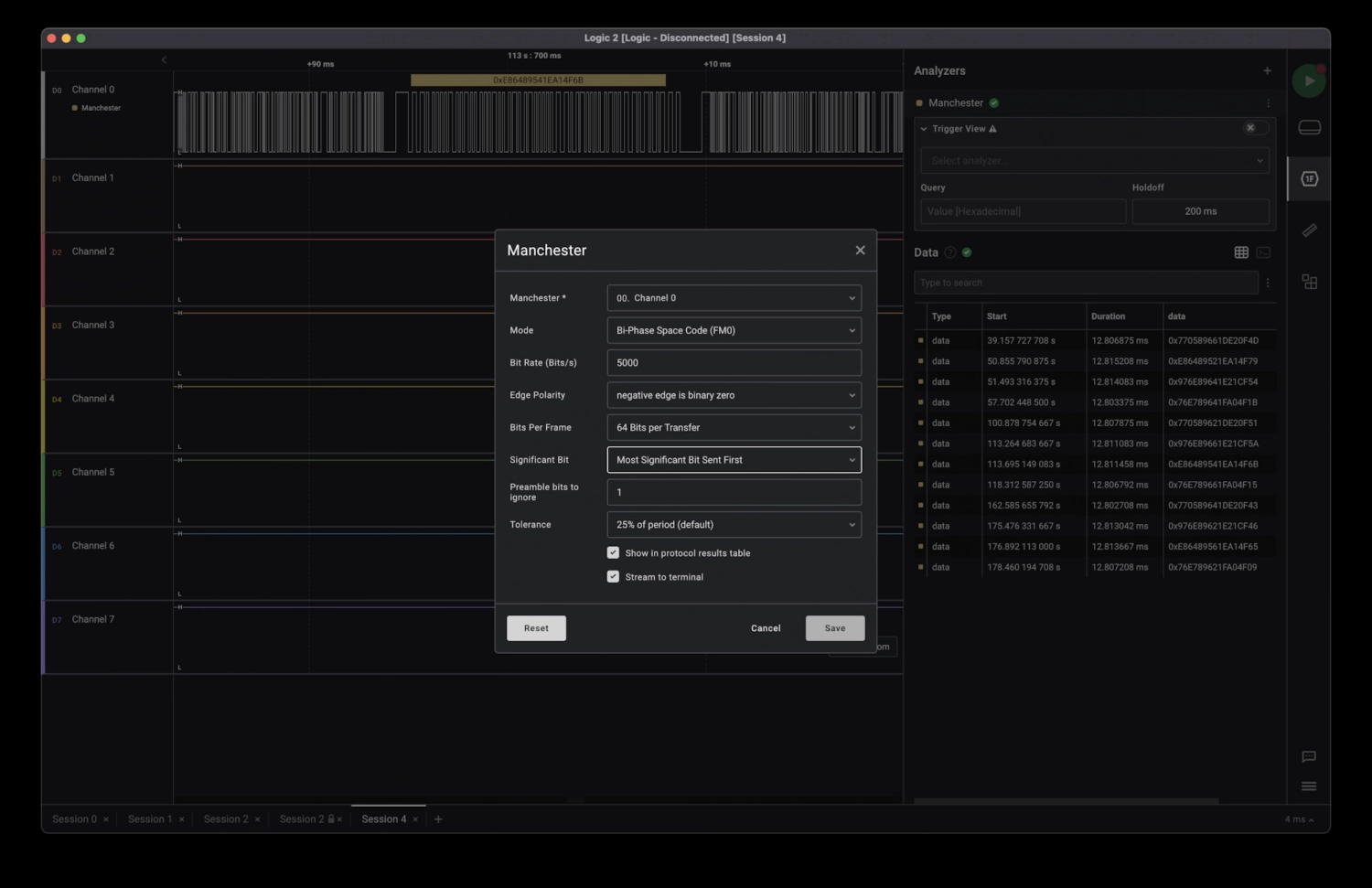This screenshot has width=1372, height=888.
Task: Start capture with the green play button
Action: coord(1309,80)
